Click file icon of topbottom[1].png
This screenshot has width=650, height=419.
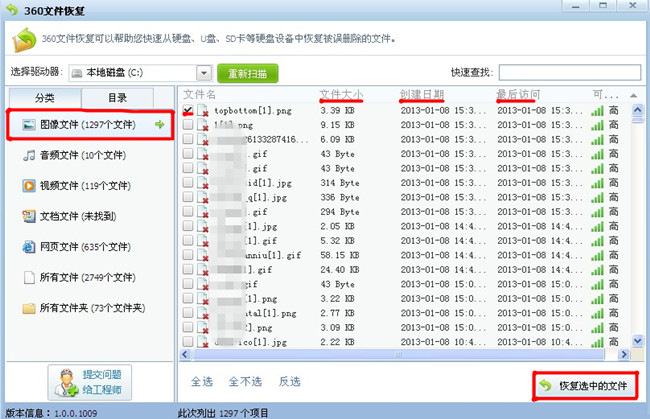pos(203,111)
